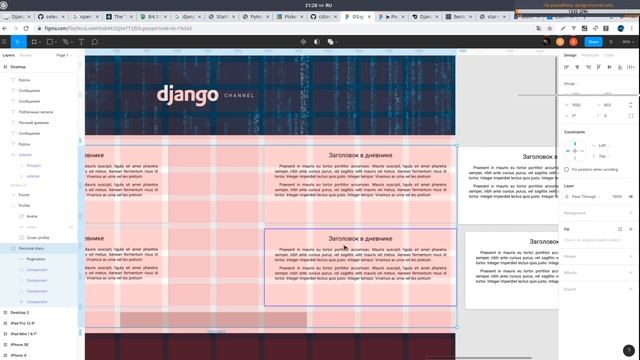
Task: Click the Share button
Action: pos(593,42)
